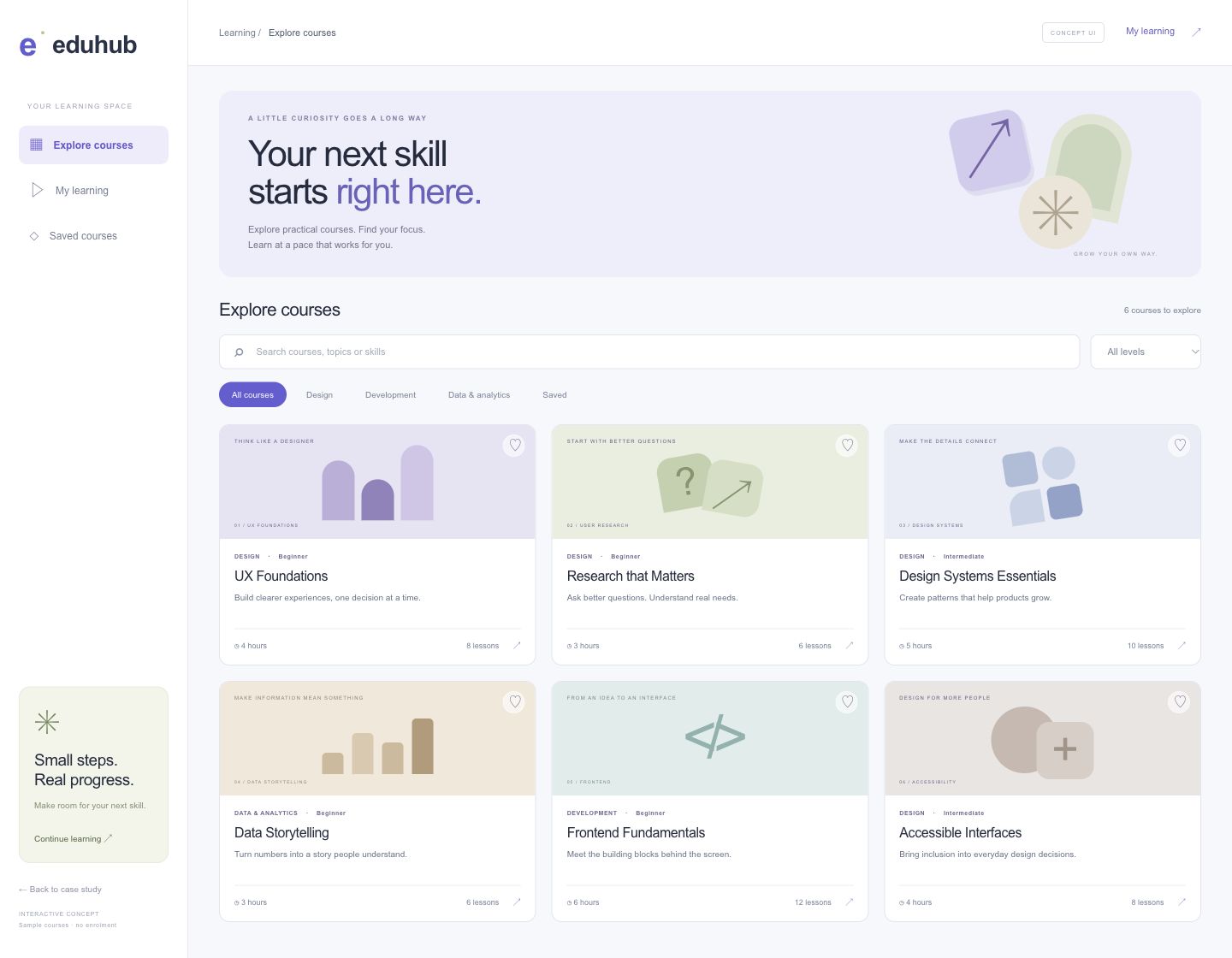Click the Accessible Interfaces title
The height and width of the screenshot is (958, 1232).
tap(960, 833)
